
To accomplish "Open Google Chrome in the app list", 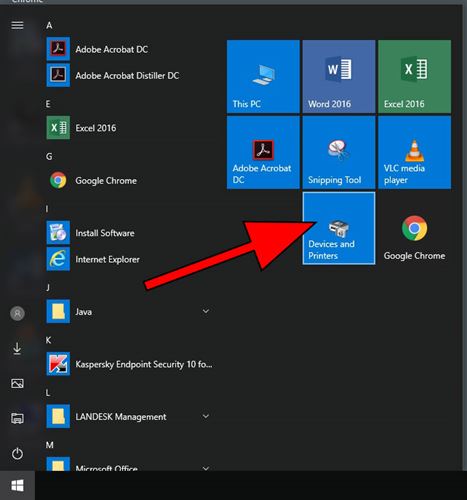I will (130, 180).
